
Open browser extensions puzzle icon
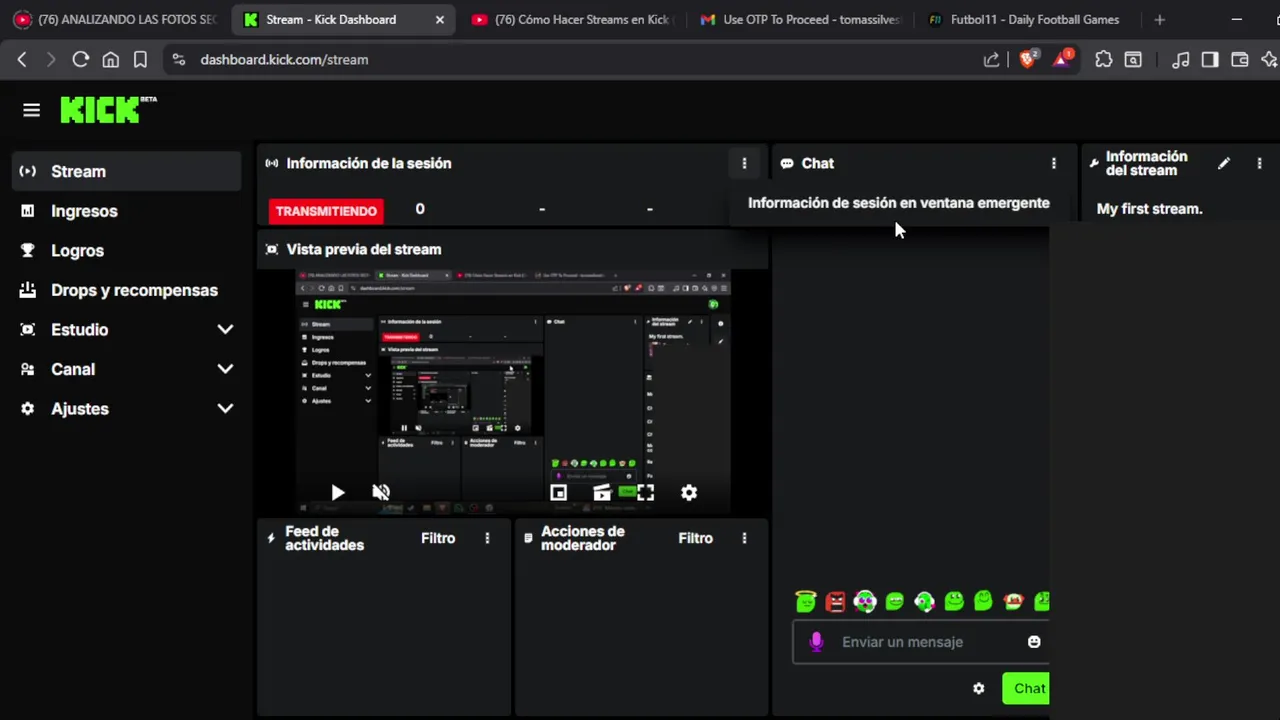coord(1104,60)
